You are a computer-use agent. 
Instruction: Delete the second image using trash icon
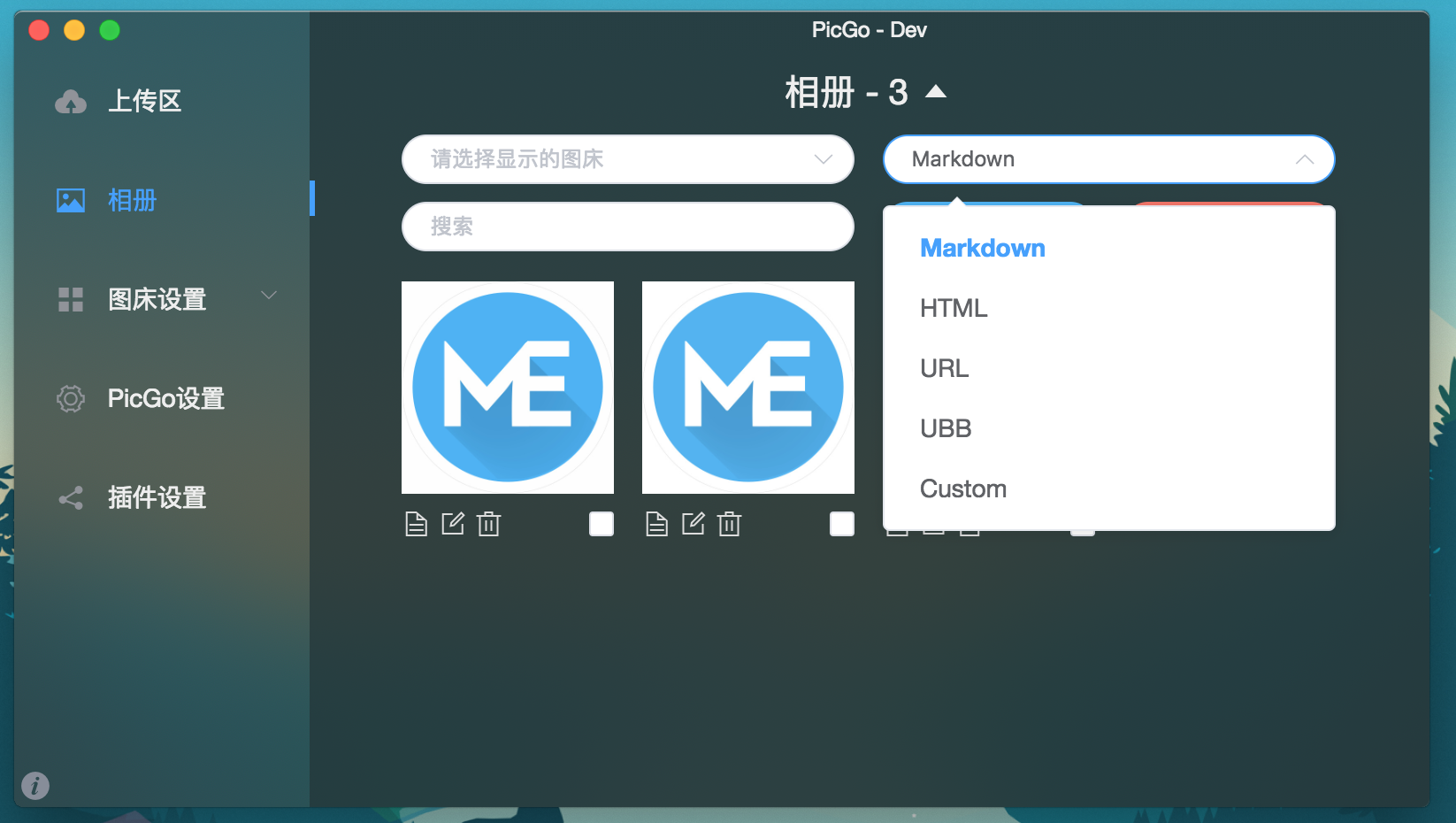[729, 525]
